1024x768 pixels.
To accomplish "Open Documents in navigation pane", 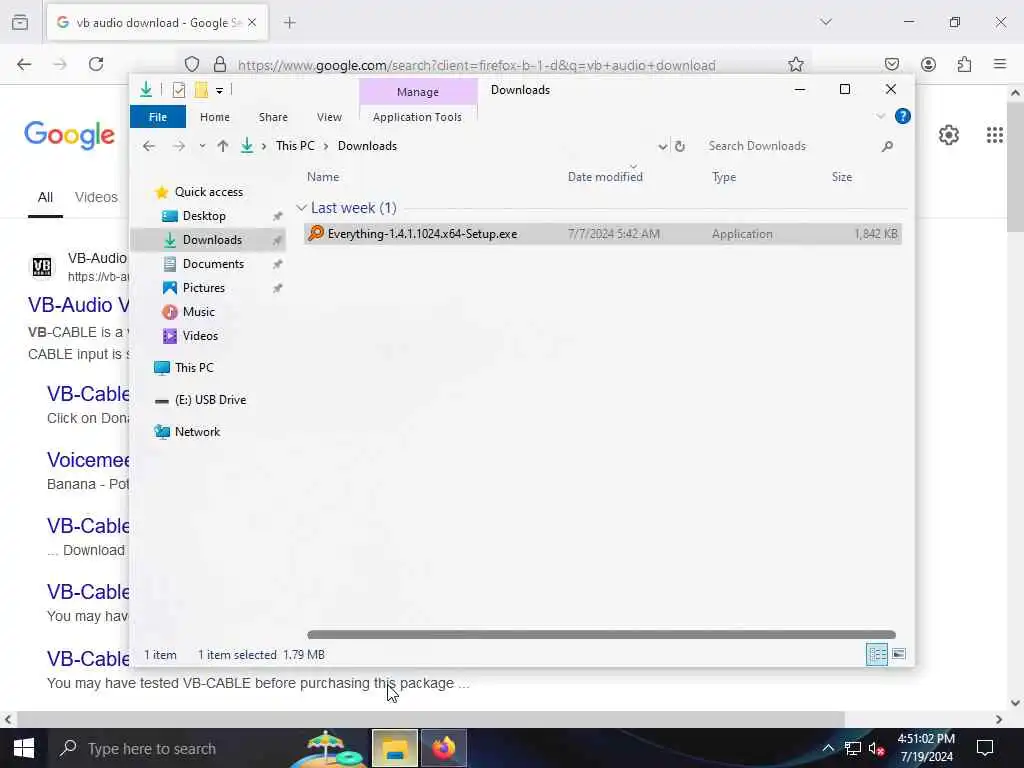I will (213, 264).
